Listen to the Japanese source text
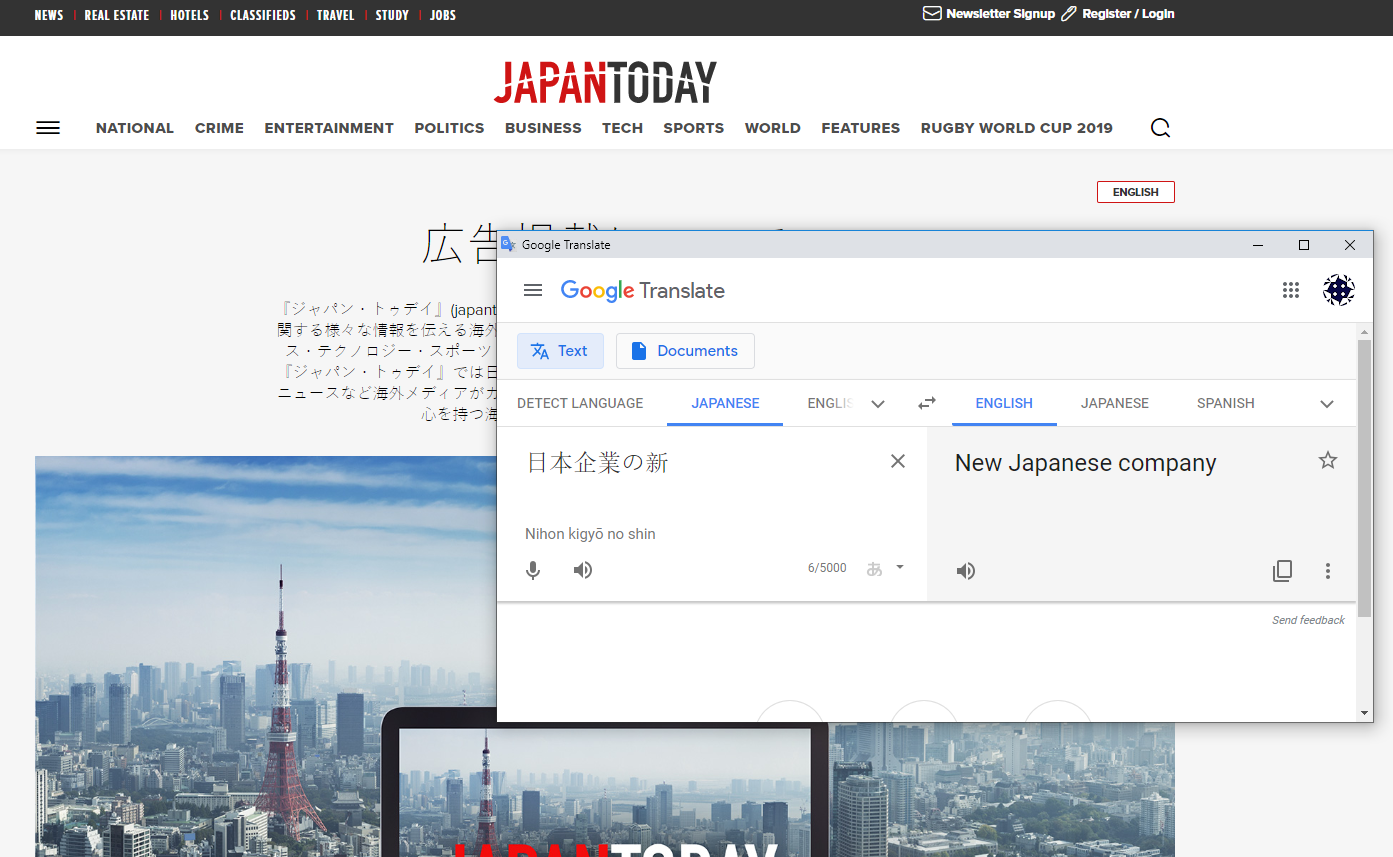The height and width of the screenshot is (857, 1393). pos(583,570)
